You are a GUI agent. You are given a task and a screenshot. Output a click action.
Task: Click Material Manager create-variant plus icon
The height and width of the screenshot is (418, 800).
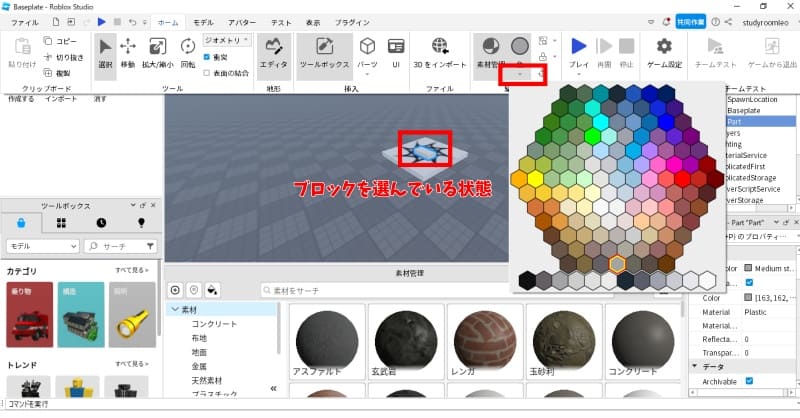click(175, 290)
